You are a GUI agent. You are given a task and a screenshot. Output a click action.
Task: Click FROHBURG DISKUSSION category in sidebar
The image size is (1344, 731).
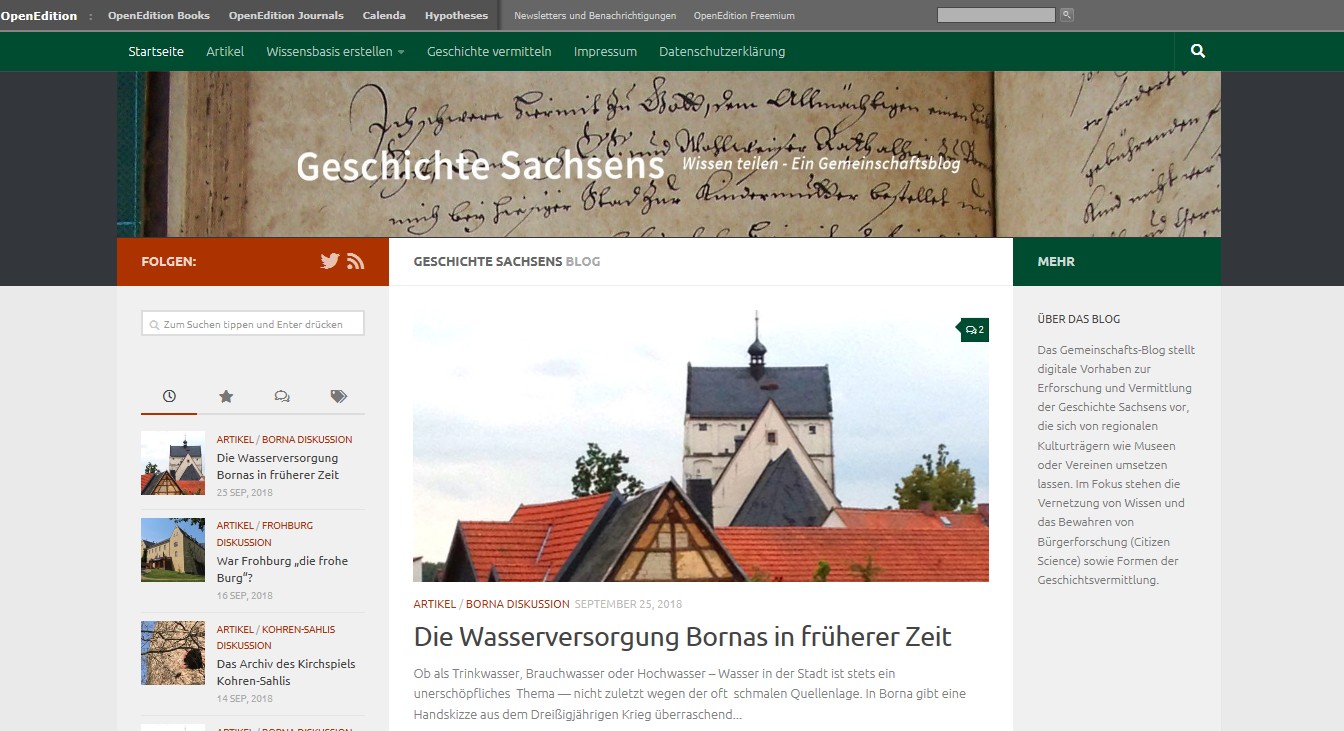tap(265, 533)
